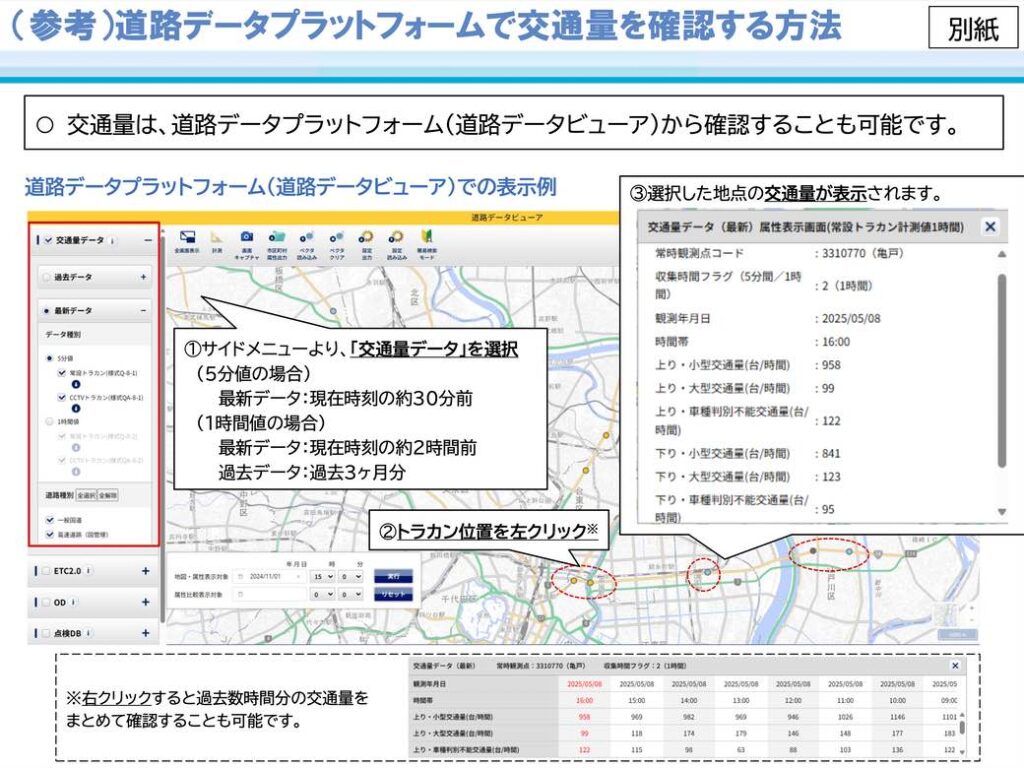Click info icon under CCTVトラカン 5分値

pyautogui.click(x=76, y=408)
